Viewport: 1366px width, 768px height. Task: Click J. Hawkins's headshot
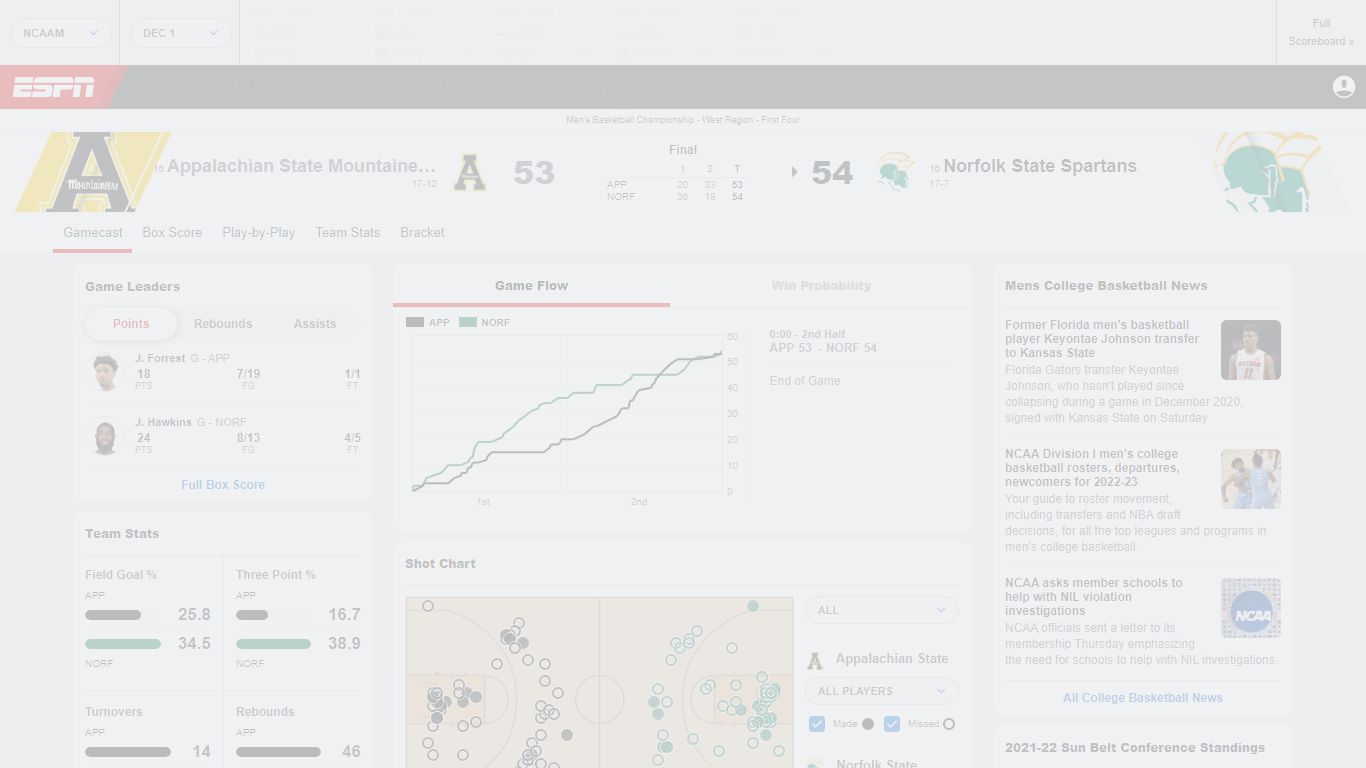click(x=105, y=437)
